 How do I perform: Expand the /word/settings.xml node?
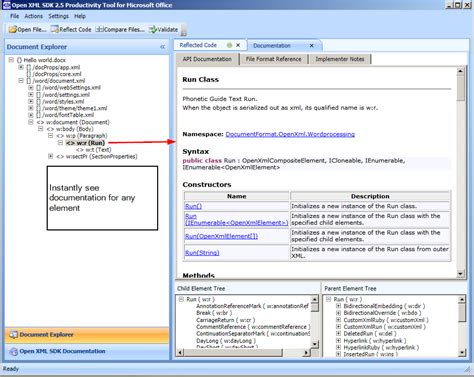[31, 95]
